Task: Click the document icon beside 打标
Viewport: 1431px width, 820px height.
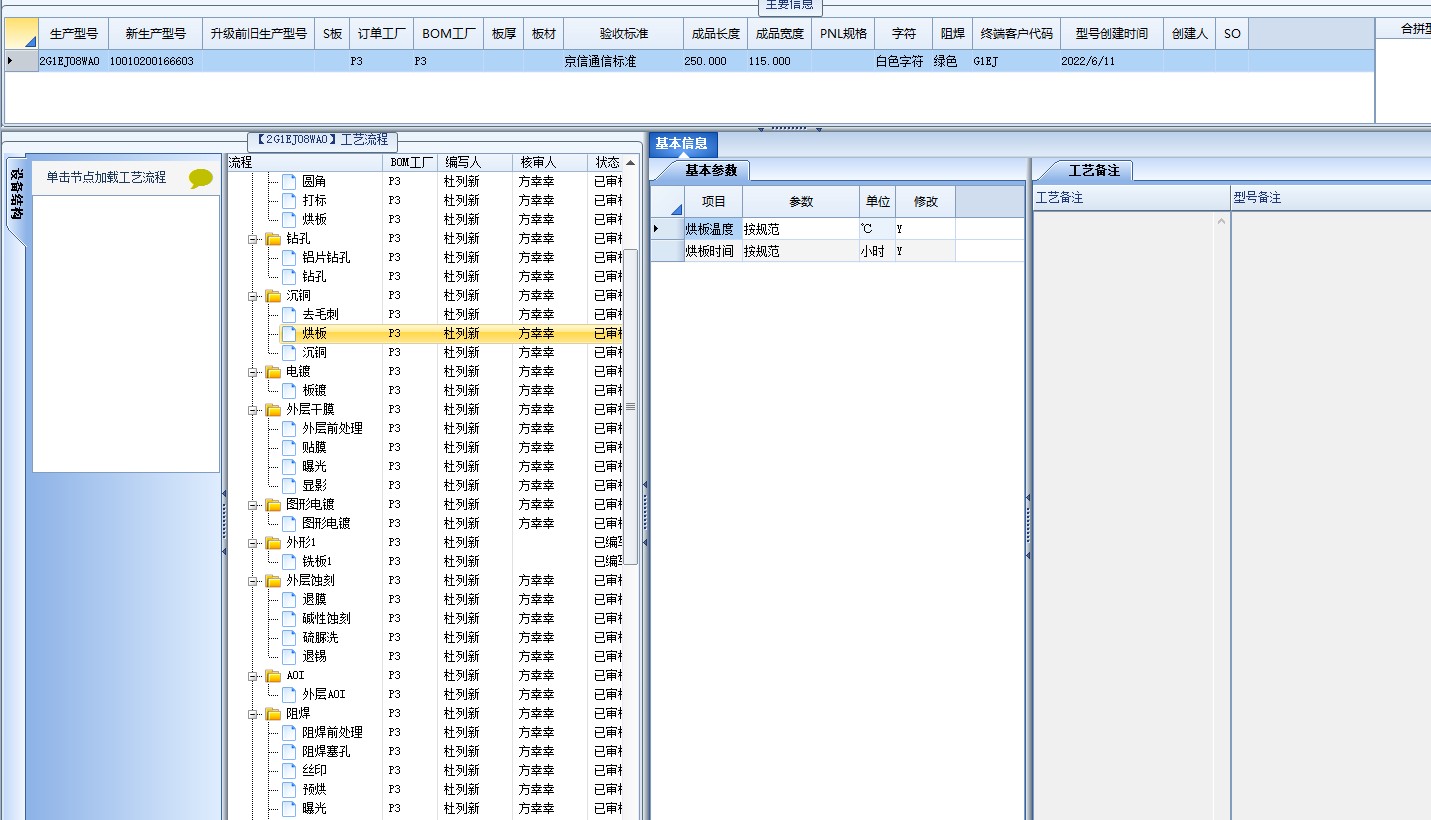Action: (289, 201)
